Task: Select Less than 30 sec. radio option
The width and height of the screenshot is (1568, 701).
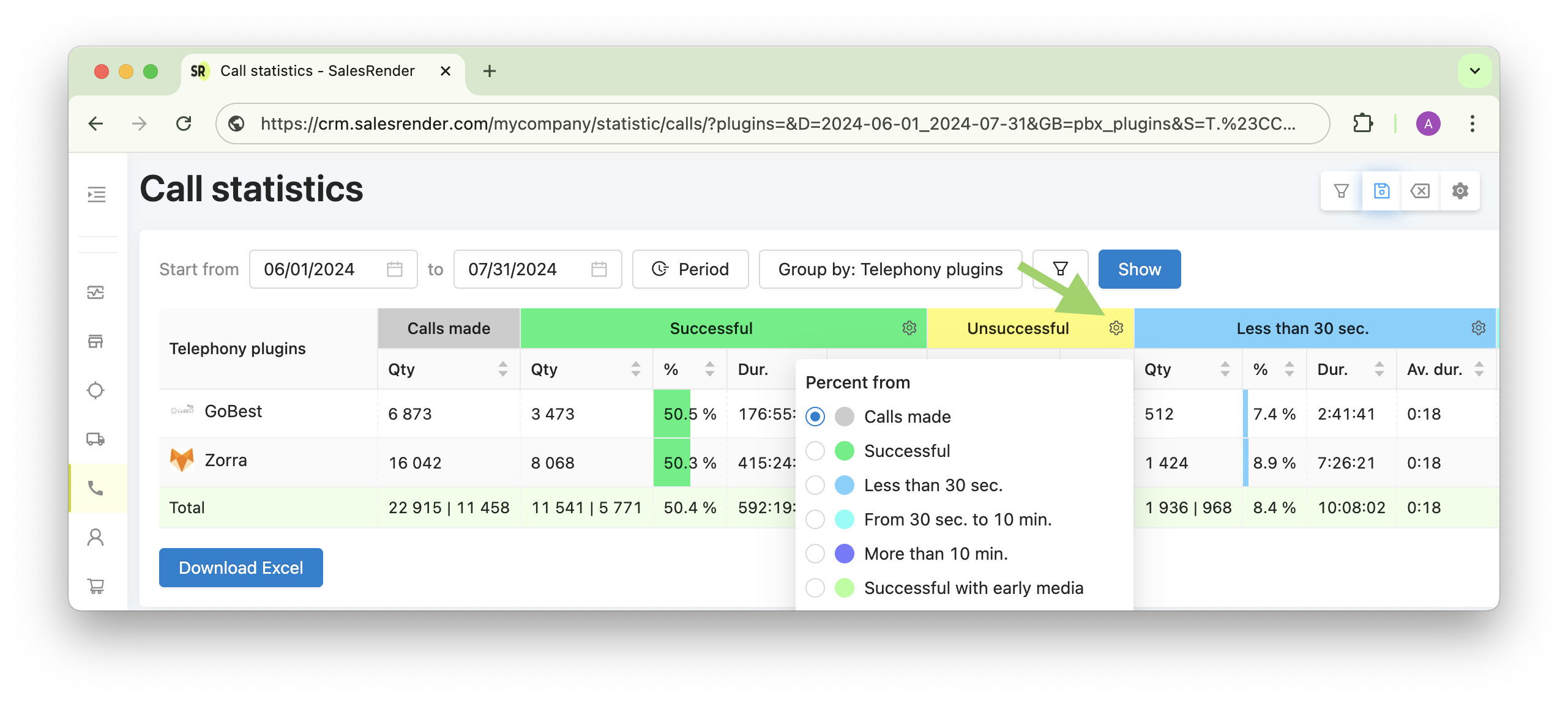Action: coord(815,485)
